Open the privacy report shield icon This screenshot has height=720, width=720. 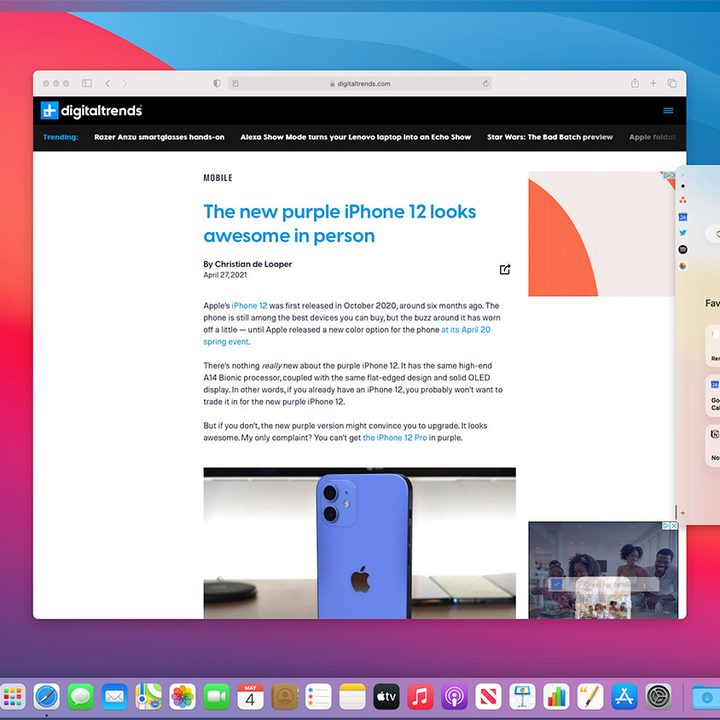click(x=217, y=83)
